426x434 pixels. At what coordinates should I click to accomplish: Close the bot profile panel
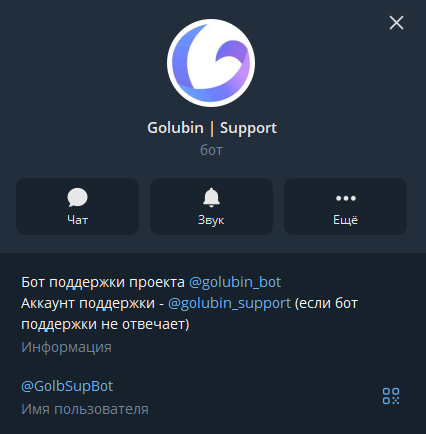(x=396, y=23)
